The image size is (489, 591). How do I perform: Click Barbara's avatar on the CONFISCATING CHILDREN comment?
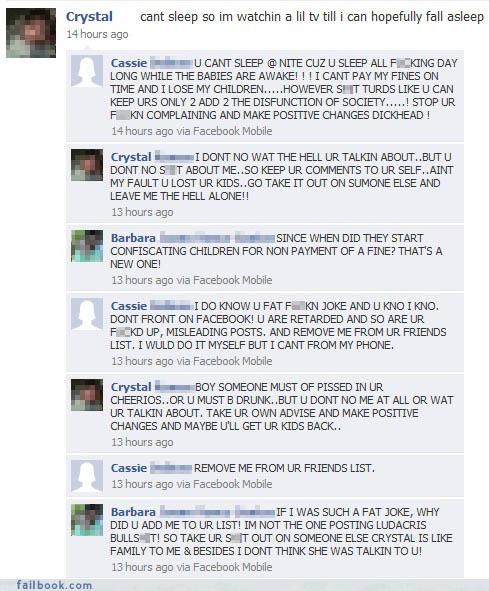[x=87, y=246]
